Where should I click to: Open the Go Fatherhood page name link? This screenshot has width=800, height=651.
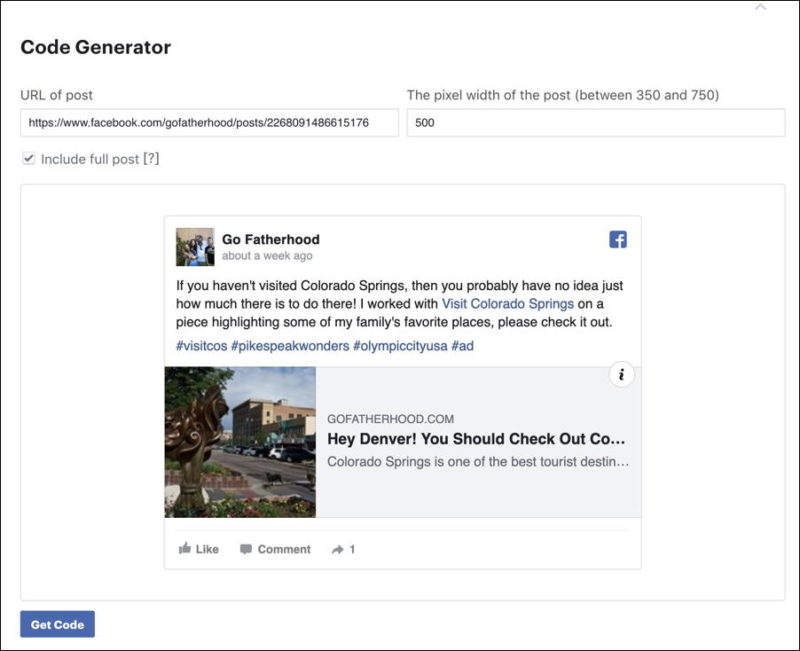(x=270, y=240)
